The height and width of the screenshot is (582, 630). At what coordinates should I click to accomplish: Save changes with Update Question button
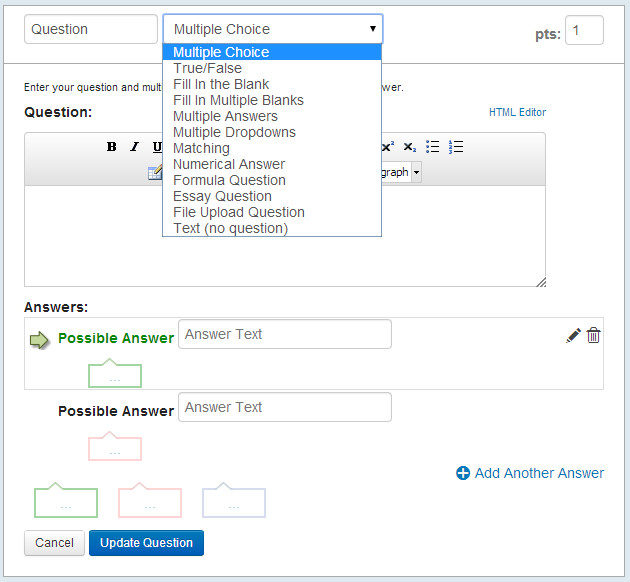(146, 543)
